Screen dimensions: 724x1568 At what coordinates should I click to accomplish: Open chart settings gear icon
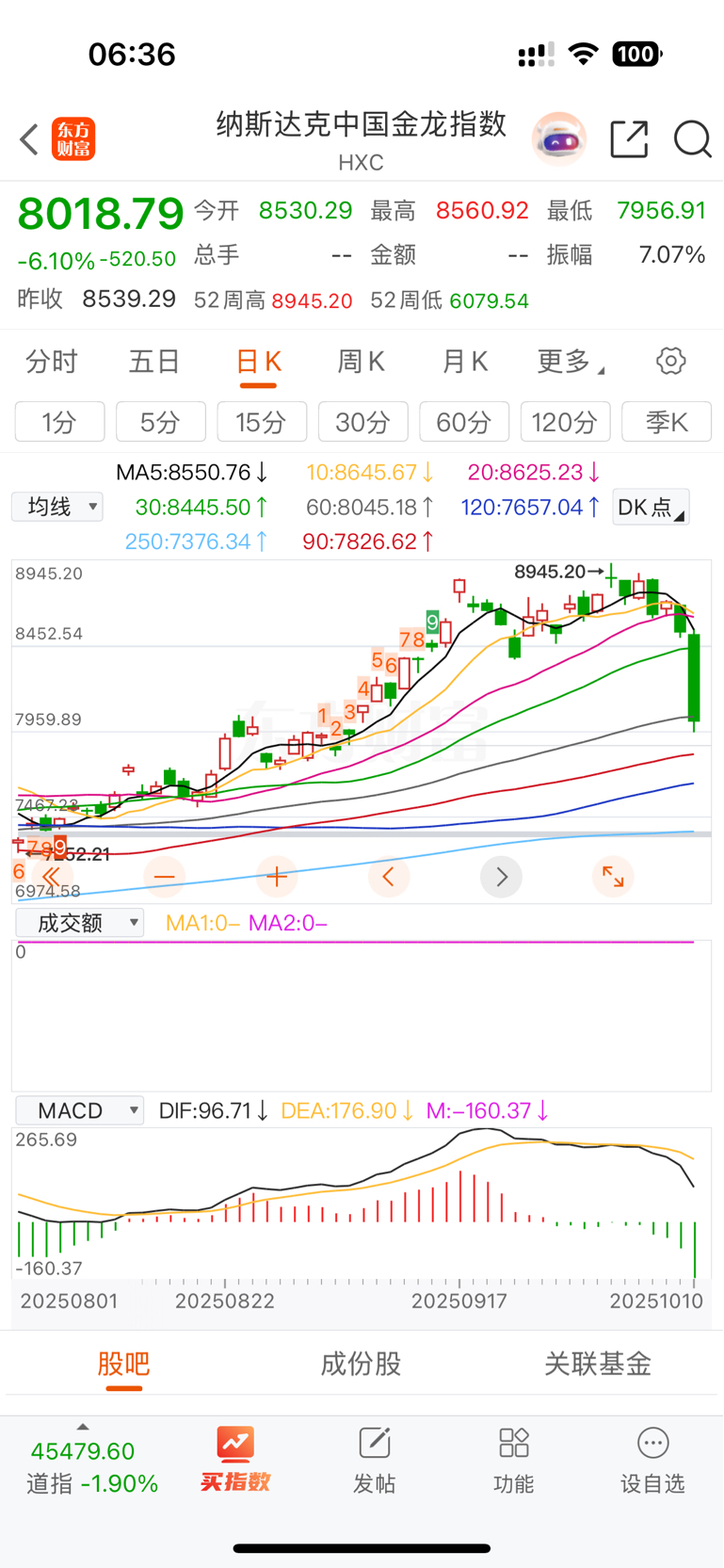(x=670, y=361)
